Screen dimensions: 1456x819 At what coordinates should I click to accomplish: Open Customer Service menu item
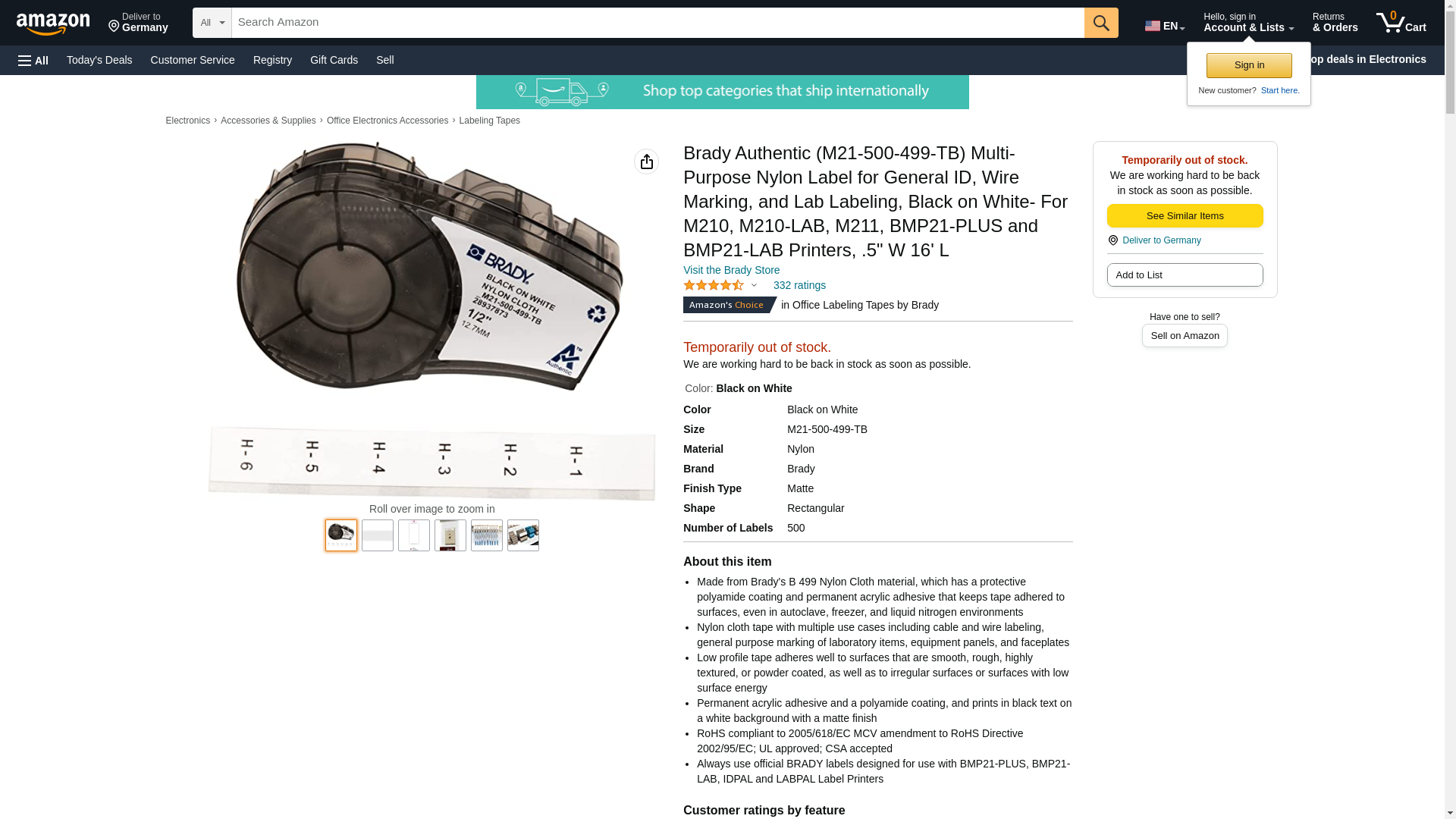point(193,60)
